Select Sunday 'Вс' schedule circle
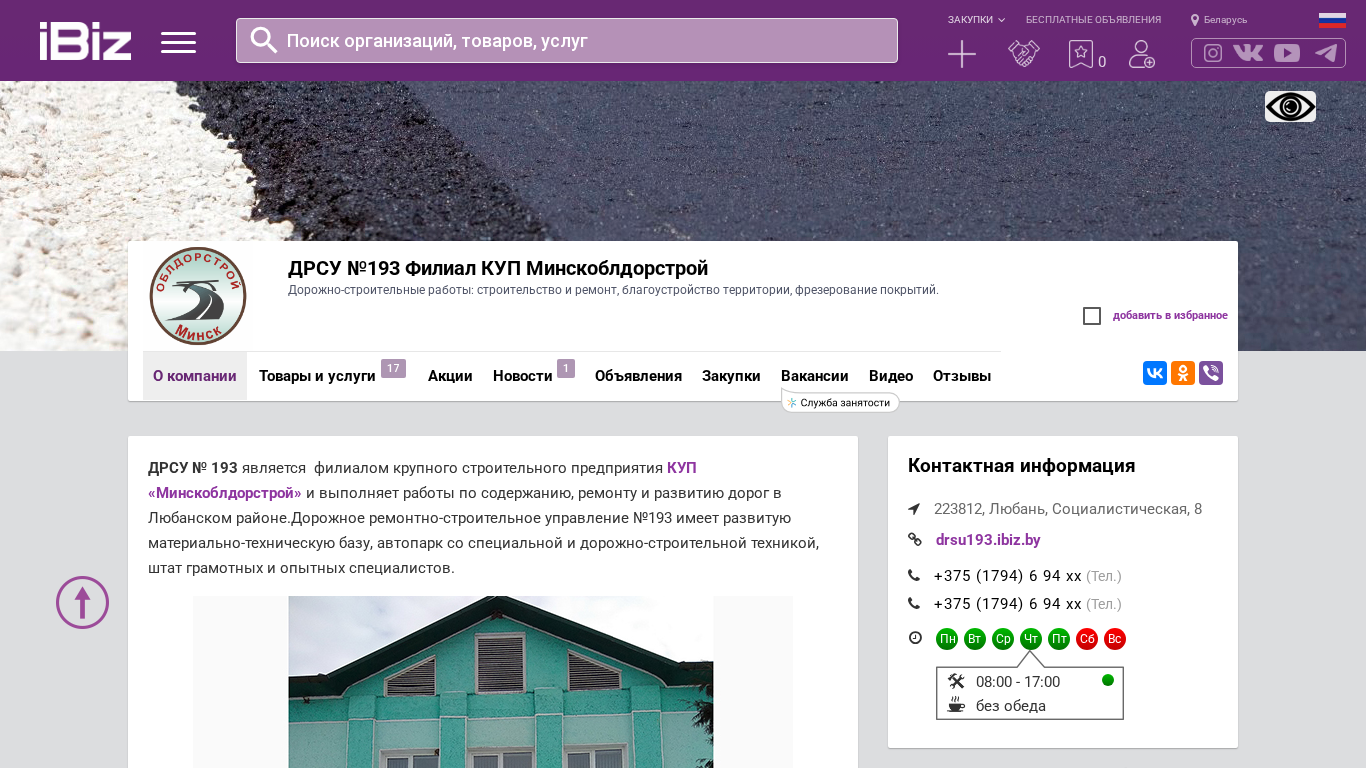The width and height of the screenshot is (1366, 768). pyautogui.click(x=1115, y=639)
